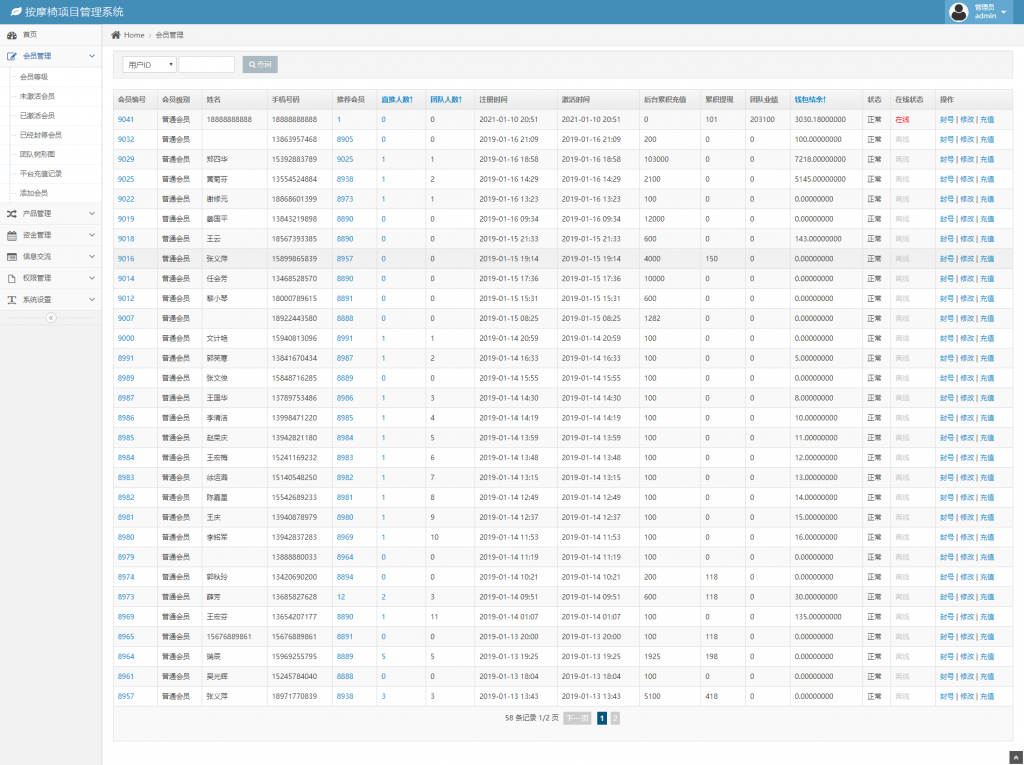Select 平台充值记录 submenu item
The image size is (1024, 765).
tap(42, 173)
